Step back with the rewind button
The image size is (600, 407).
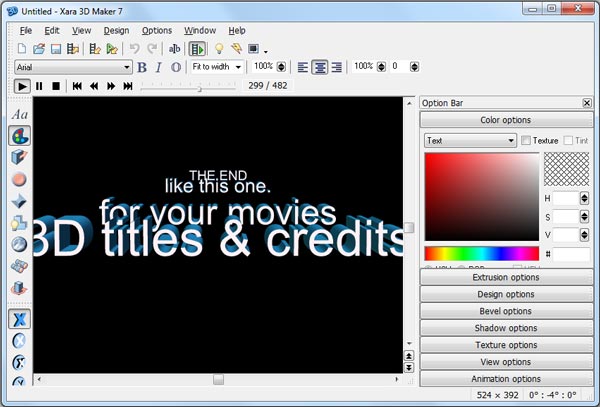(94, 86)
